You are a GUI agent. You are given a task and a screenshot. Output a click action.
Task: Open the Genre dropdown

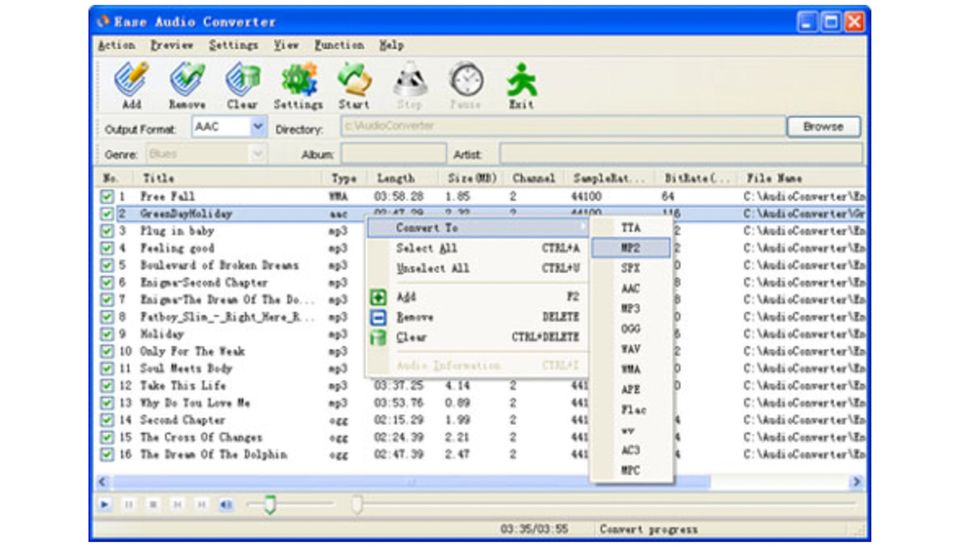tap(258, 153)
